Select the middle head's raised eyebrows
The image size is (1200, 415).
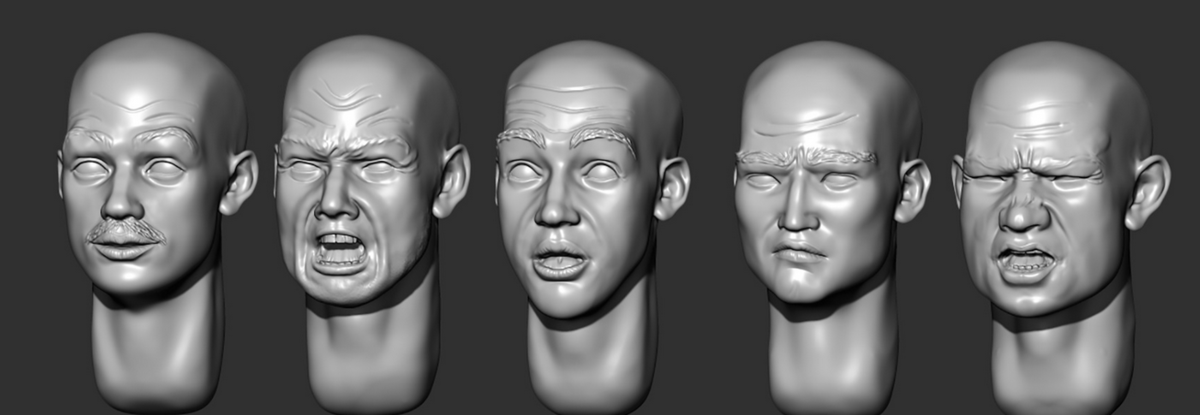(x=566, y=136)
